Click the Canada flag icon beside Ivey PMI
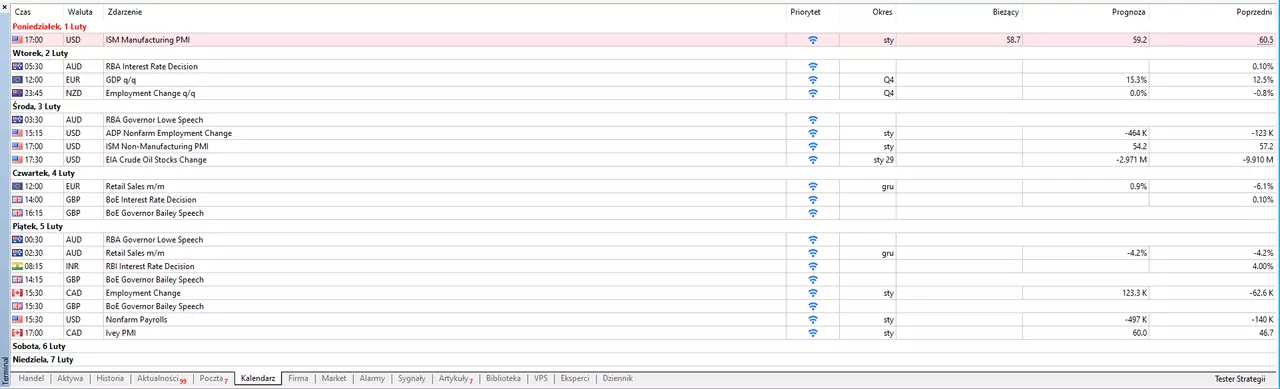The image size is (1280, 389). tap(17, 333)
